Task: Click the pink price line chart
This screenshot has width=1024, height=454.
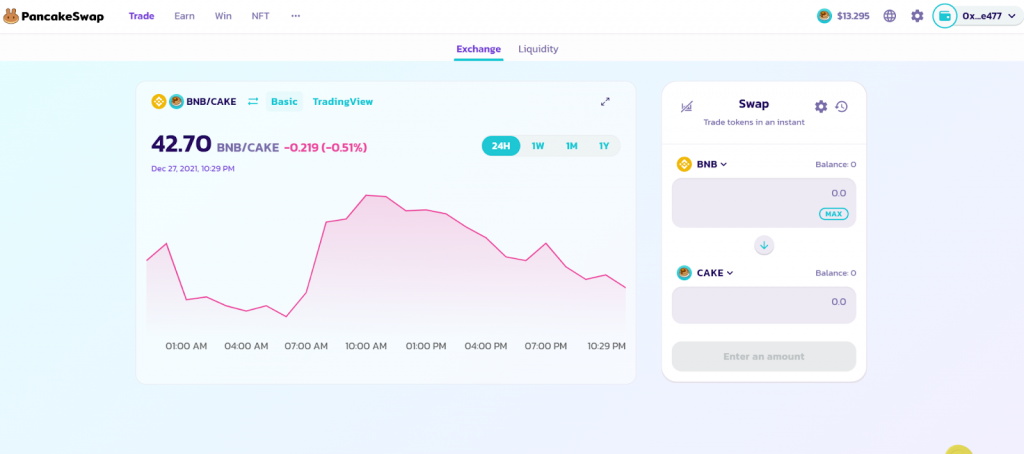Action: point(385,258)
